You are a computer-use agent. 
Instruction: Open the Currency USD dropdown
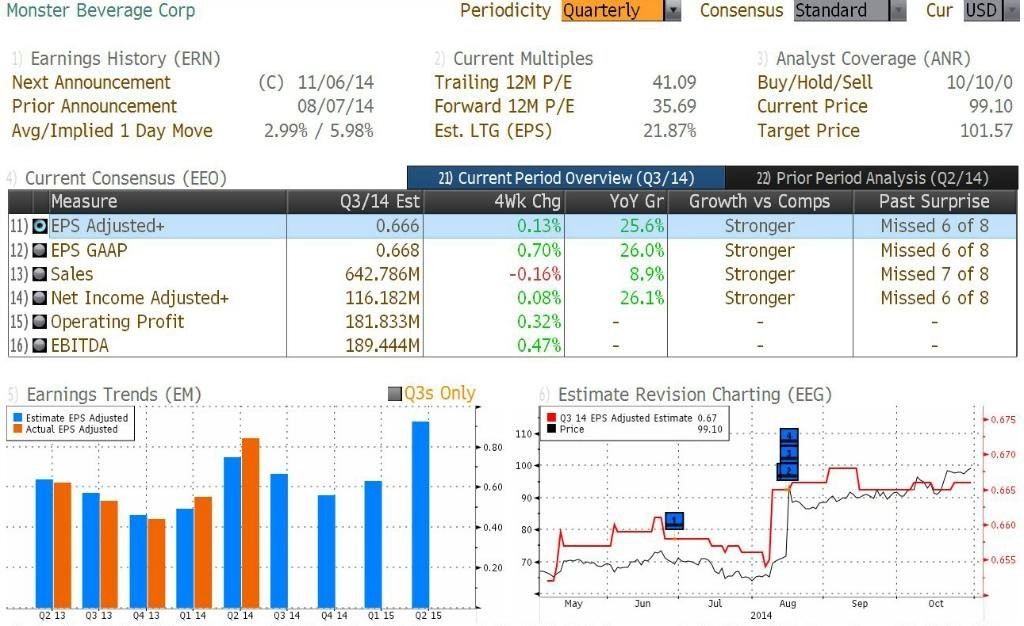[990, 10]
